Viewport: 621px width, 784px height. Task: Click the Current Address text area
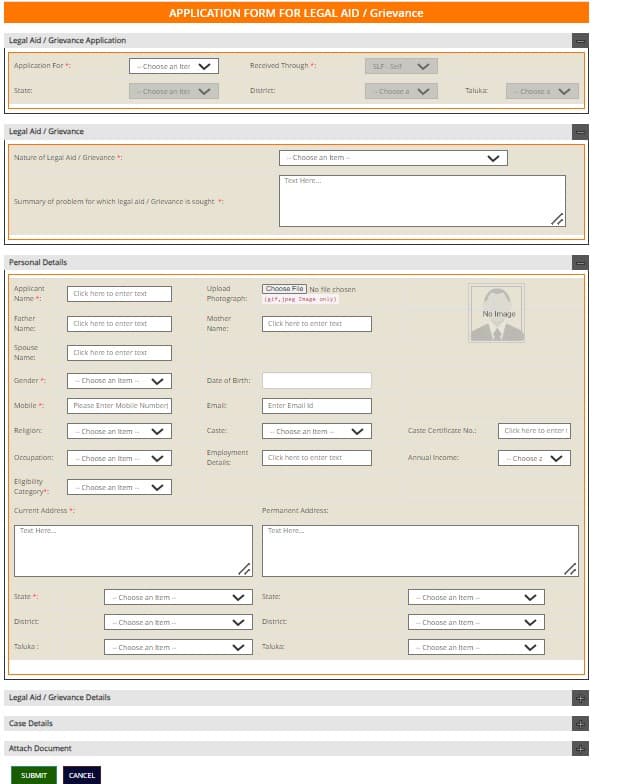point(133,551)
